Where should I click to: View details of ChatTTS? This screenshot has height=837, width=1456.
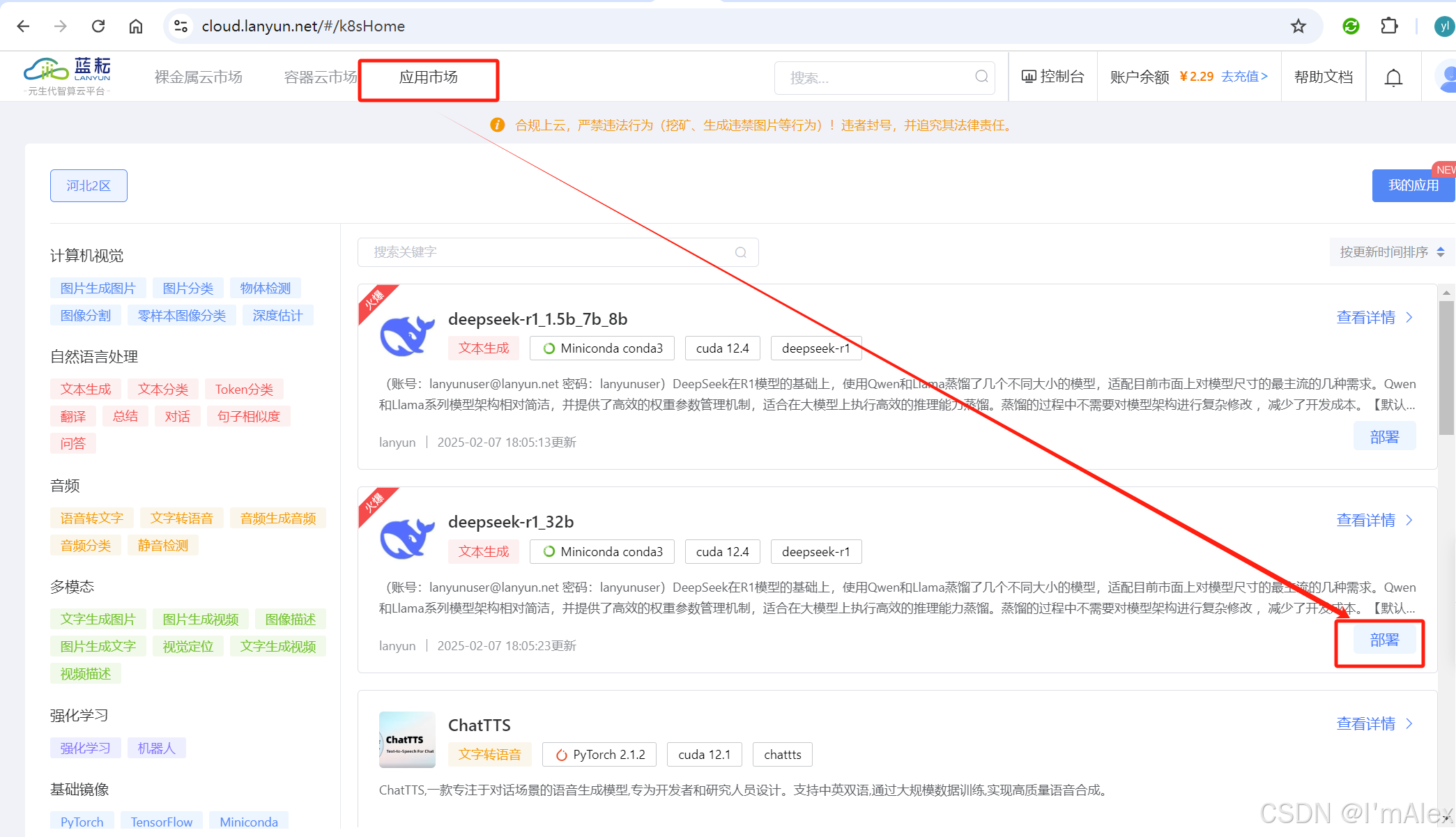1374,724
